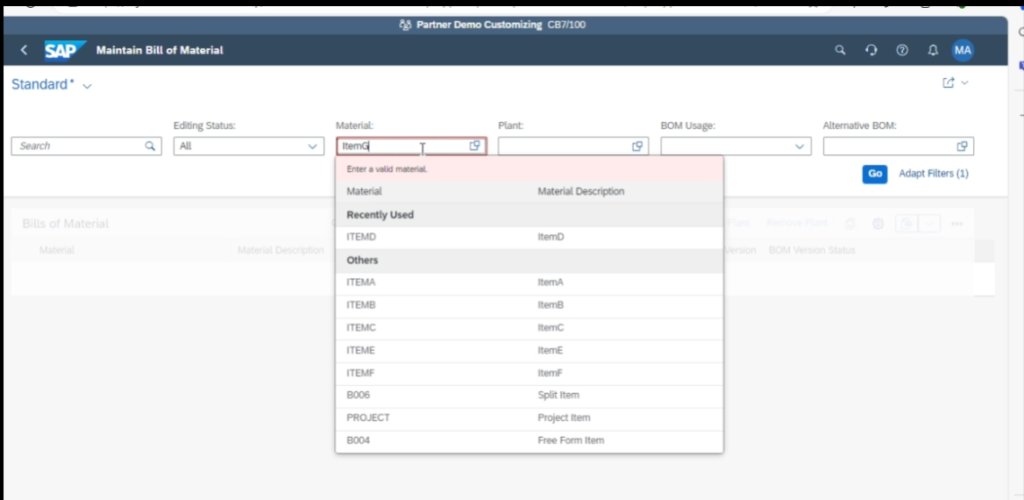Open the MA user profile avatar
This screenshot has height=500, width=1024.
click(962, 50)
